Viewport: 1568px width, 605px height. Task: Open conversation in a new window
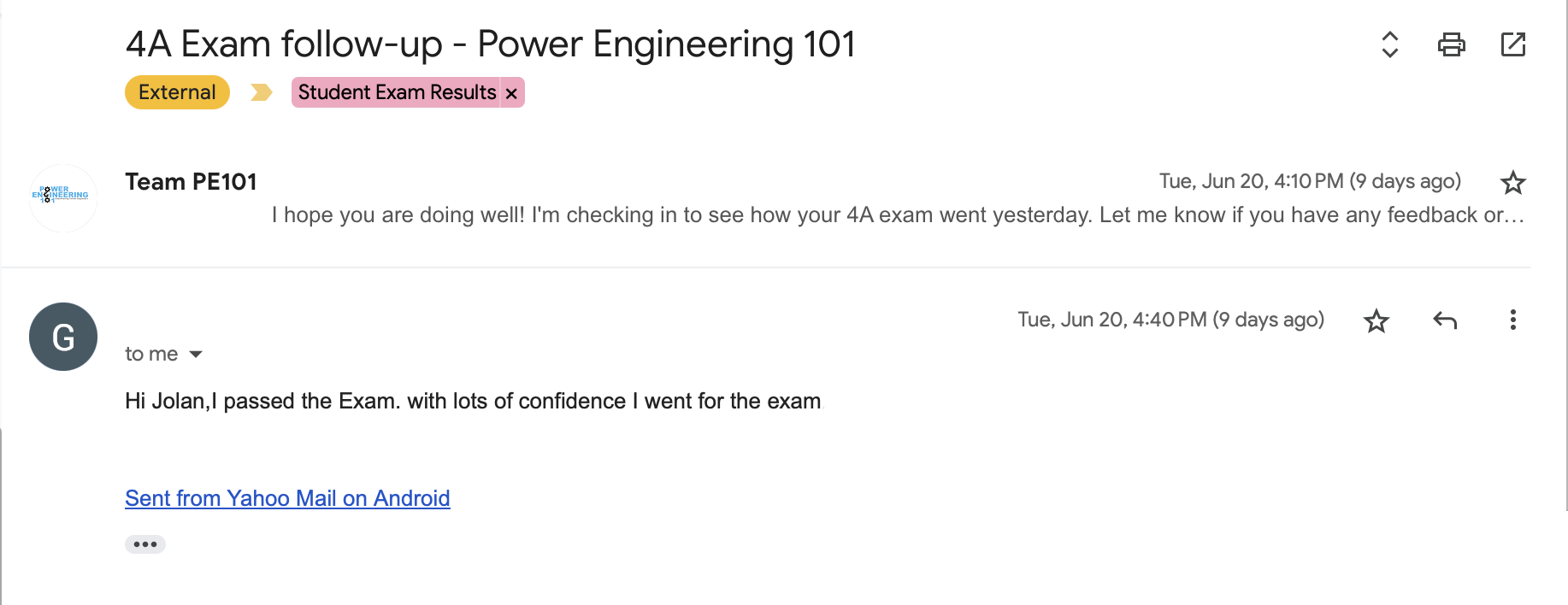(1512, 44)
